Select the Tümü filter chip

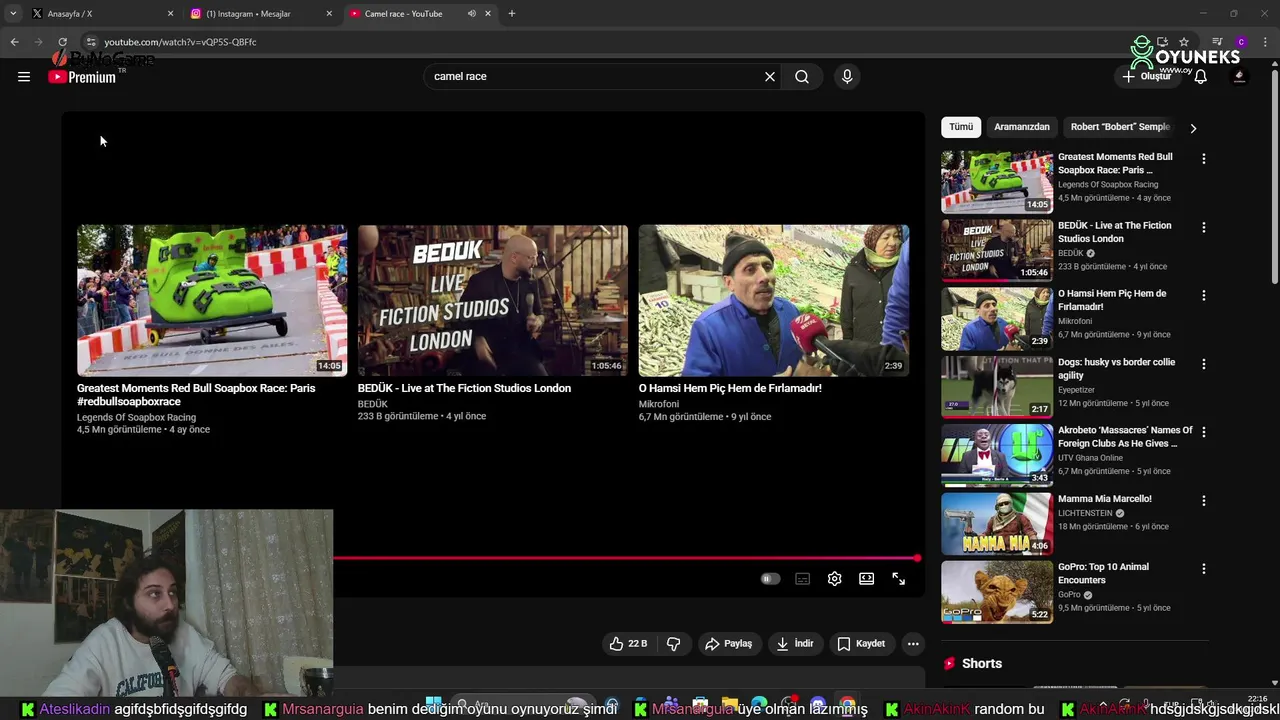(x=961, y=127)
